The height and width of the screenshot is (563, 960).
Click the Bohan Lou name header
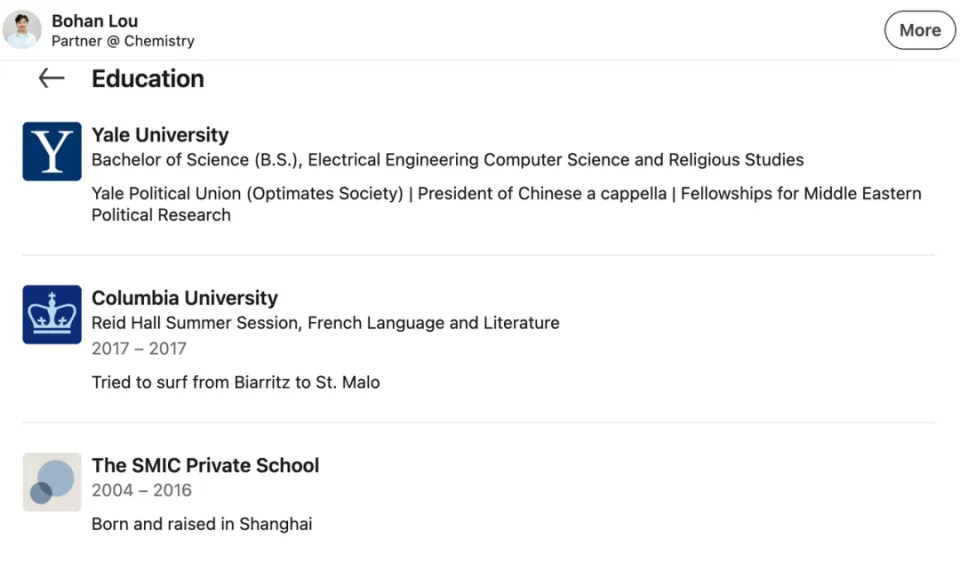95,21
